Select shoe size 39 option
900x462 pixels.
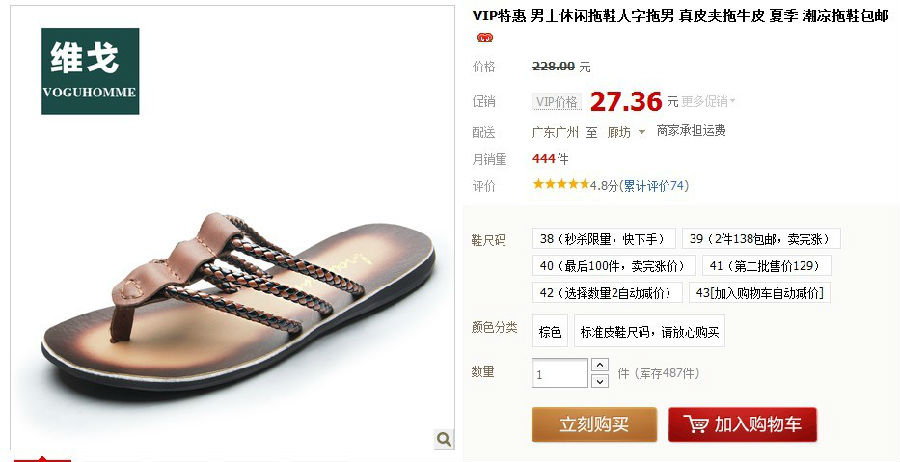point(761,239)
